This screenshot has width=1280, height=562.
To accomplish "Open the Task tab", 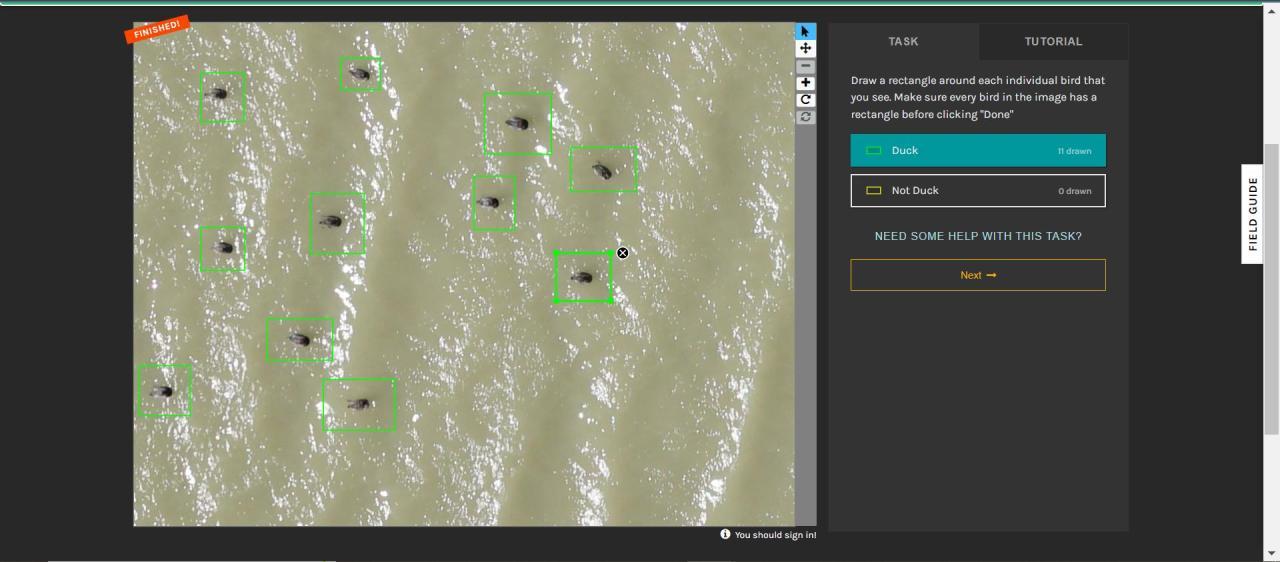I will coord(903,42).
